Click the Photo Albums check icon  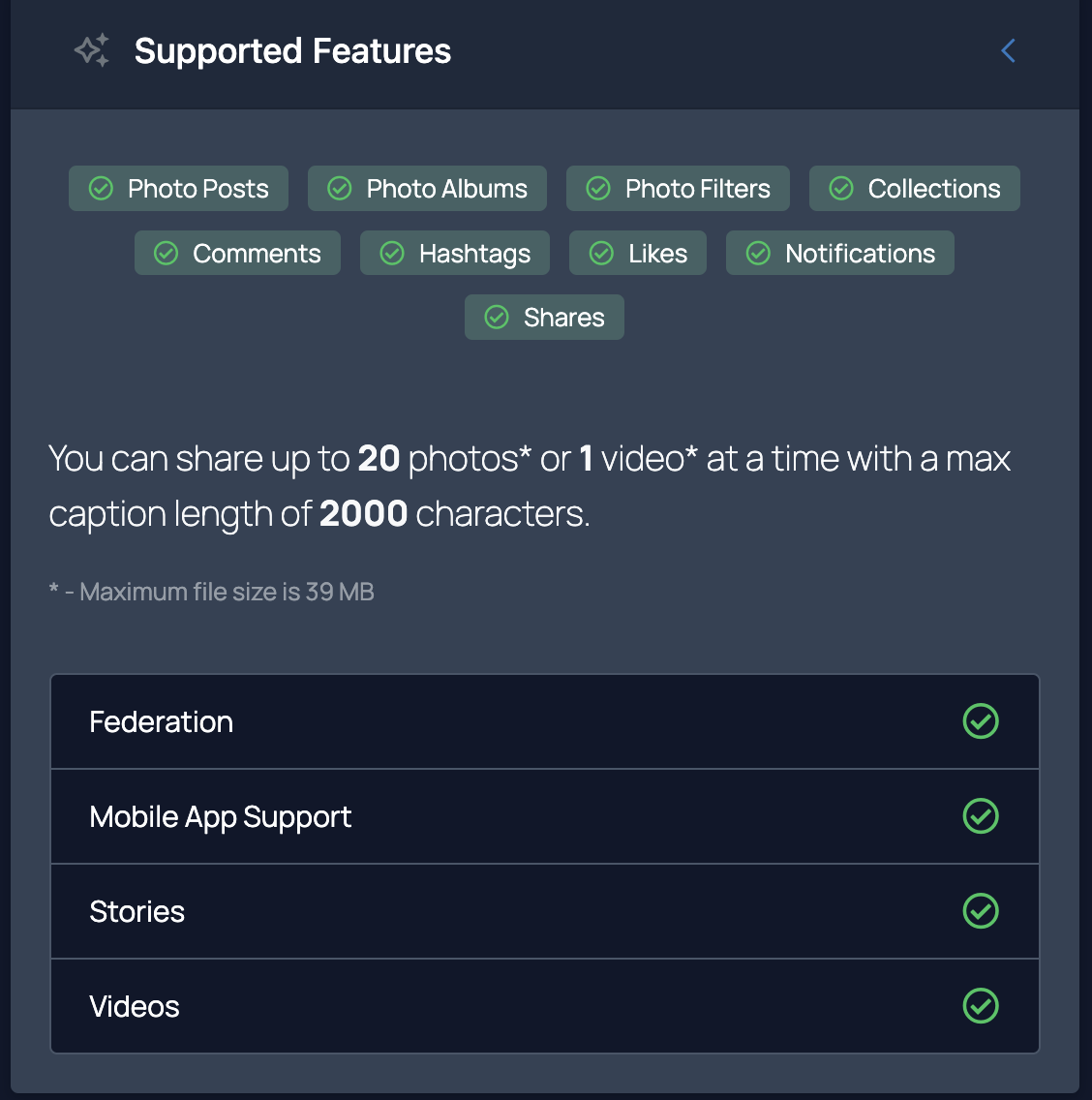[x=340, y=189]
